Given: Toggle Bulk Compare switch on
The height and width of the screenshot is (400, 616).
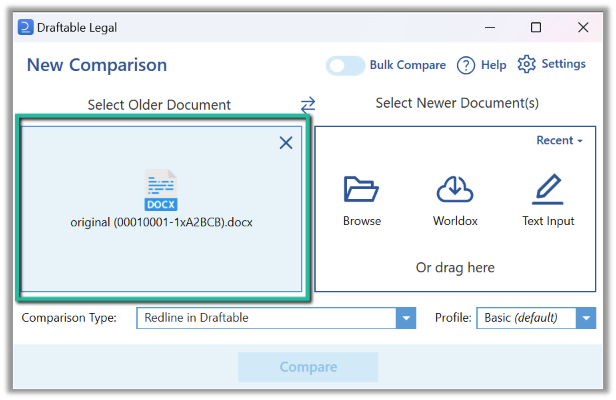Looking at the screenshot, I should pos(345,66).
